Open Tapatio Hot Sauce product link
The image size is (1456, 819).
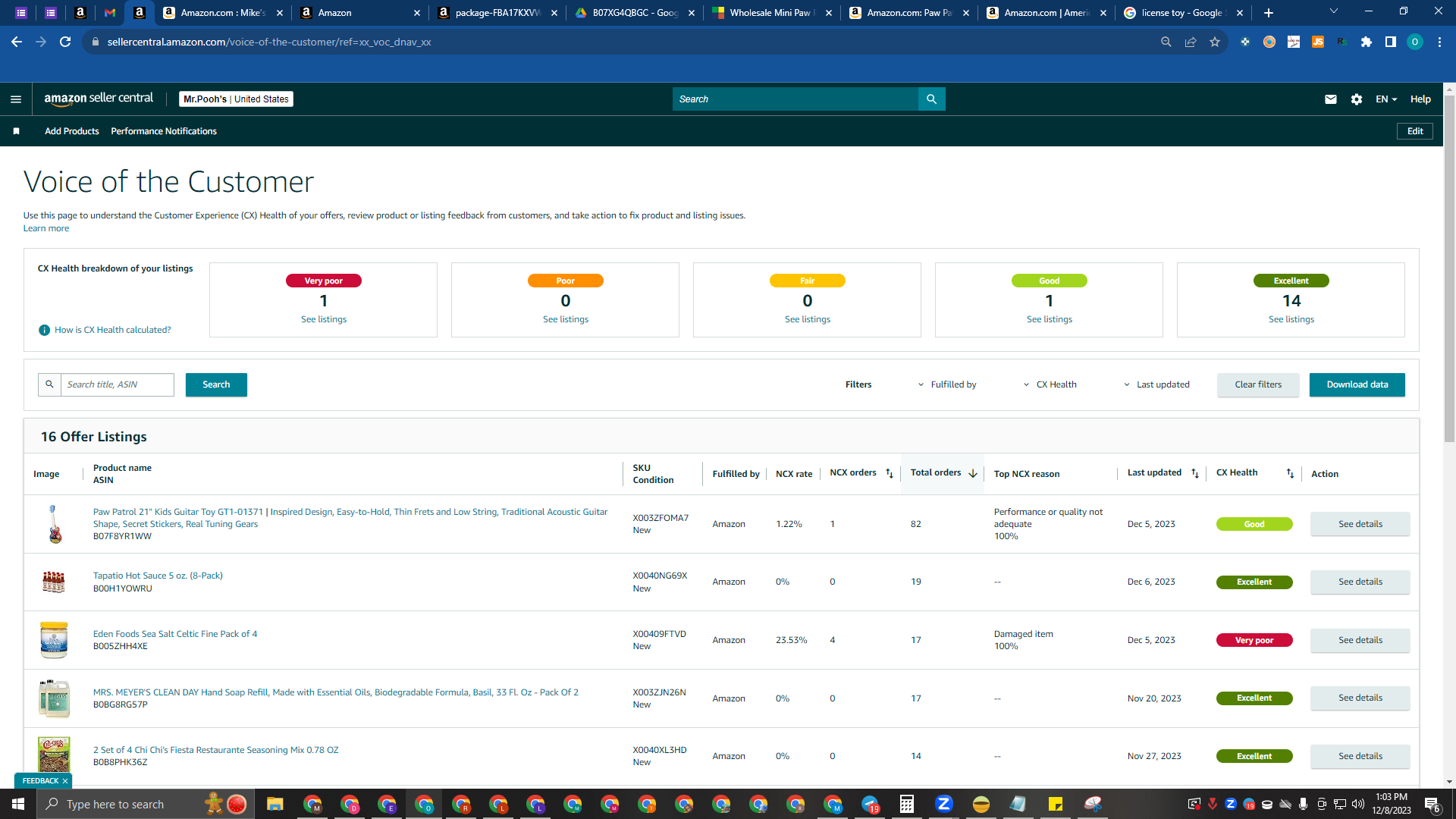[158, 576]
